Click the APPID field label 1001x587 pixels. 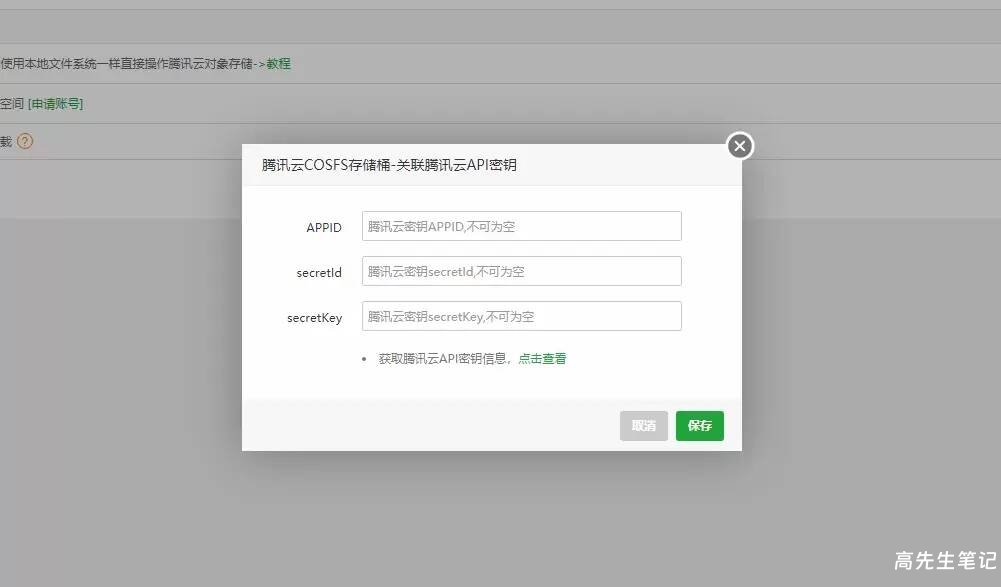click(x=324, y=227)
